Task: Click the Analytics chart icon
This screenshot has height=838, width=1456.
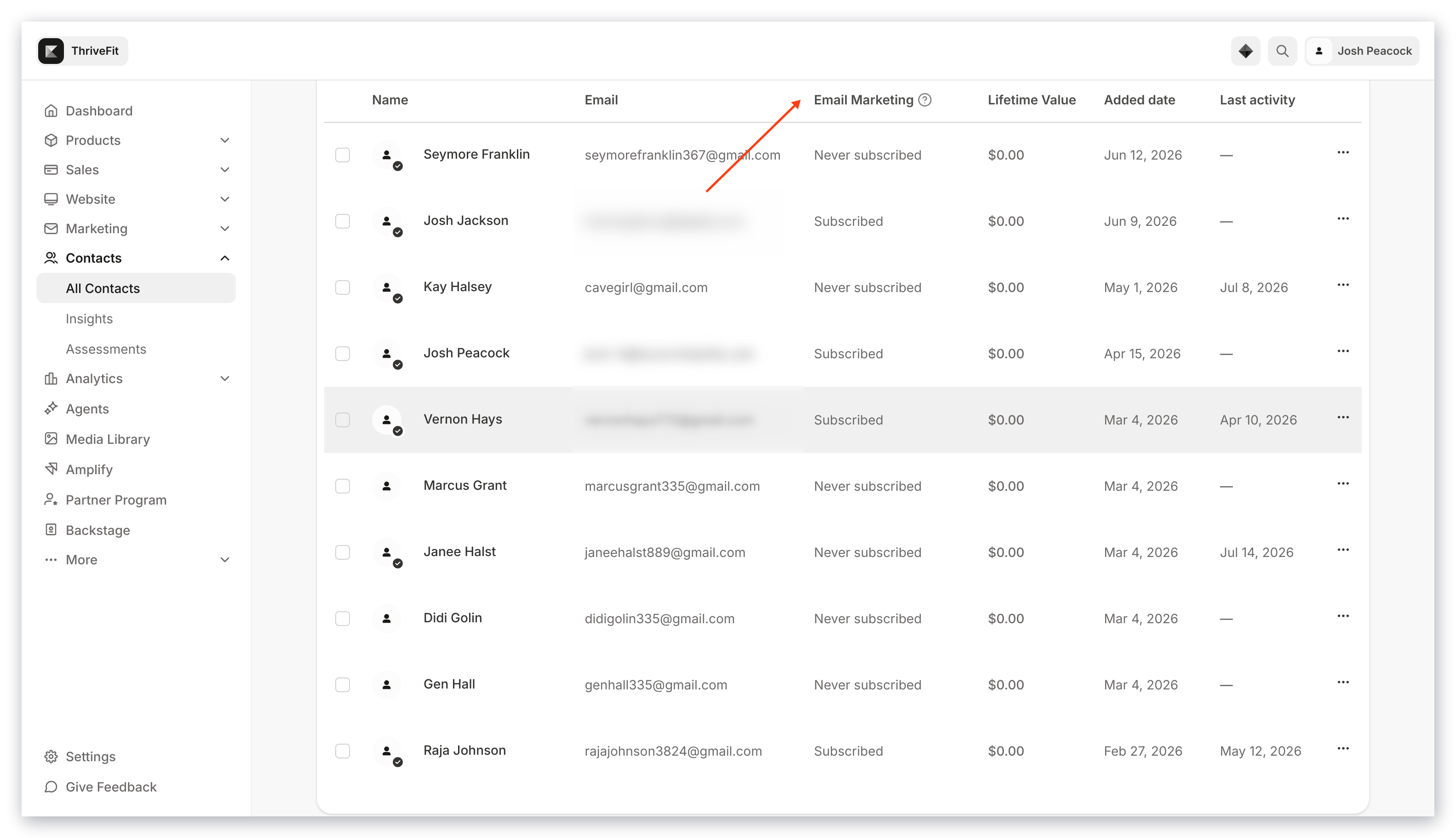Action: [51, 378]
